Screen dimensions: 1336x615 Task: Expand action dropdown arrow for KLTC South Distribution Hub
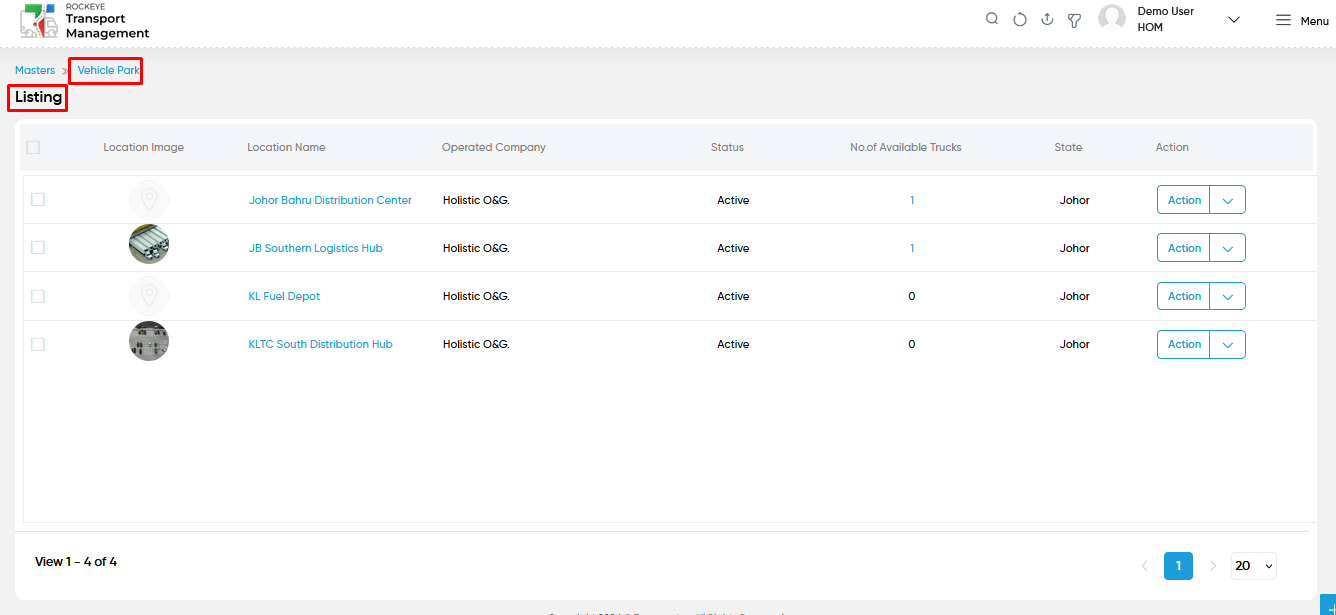coord(1228,344)
